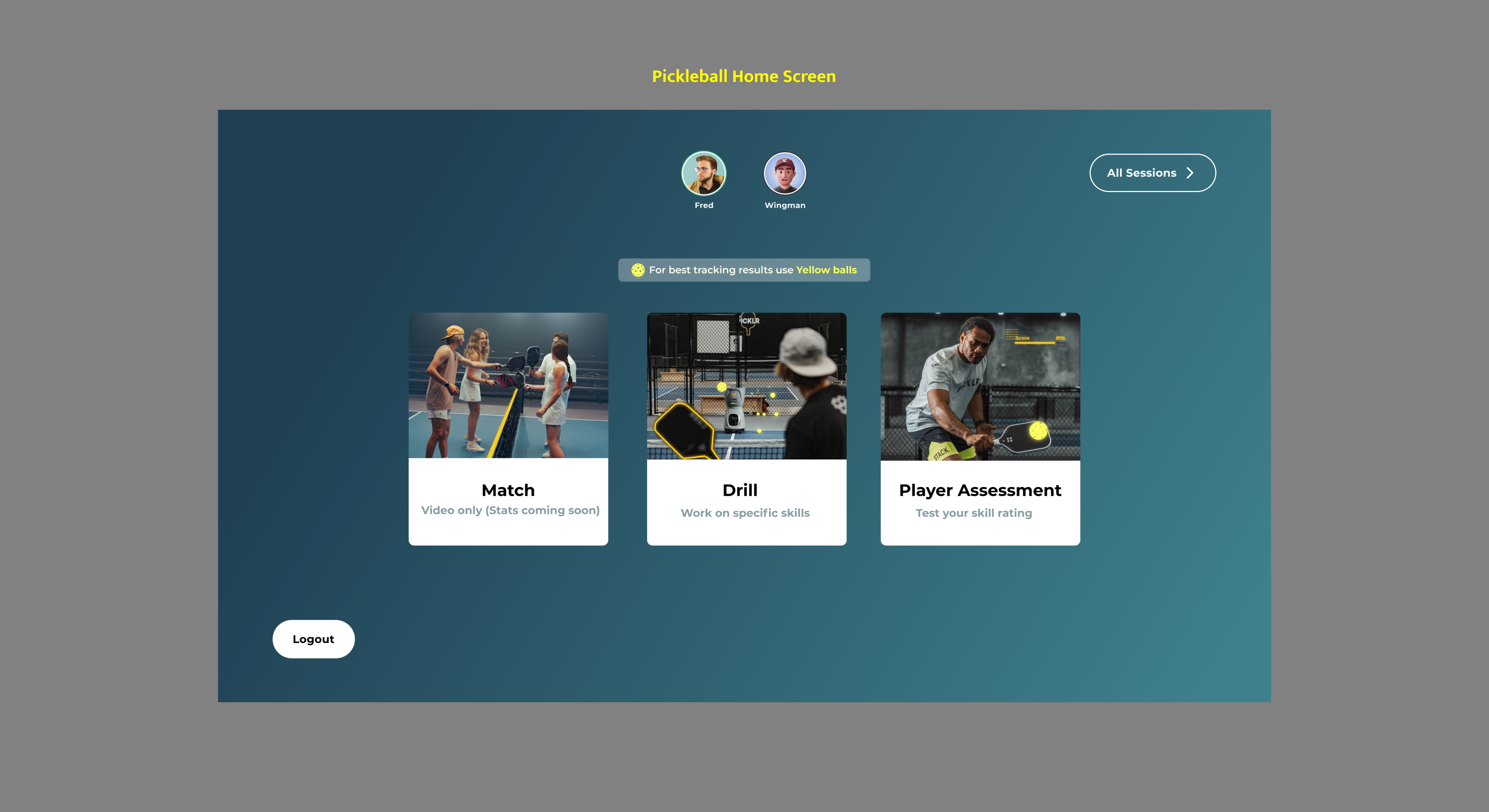Click the 'Yellow balls' highlighted text
This screenshot has width=1489, height=812.
click(x=826, y=270)
